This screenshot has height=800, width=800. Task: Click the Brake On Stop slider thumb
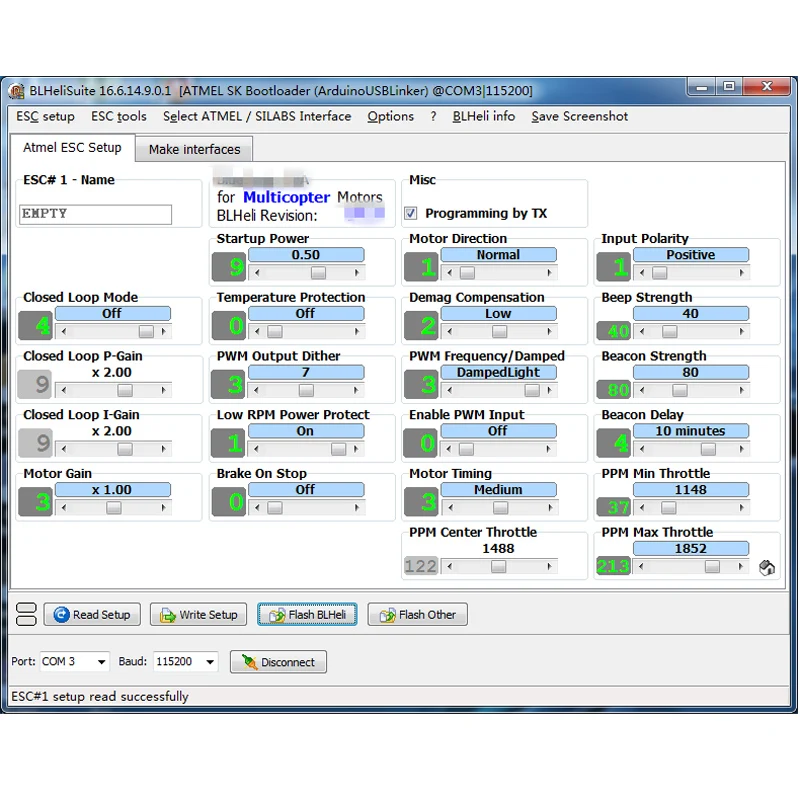tap(275, 508)
